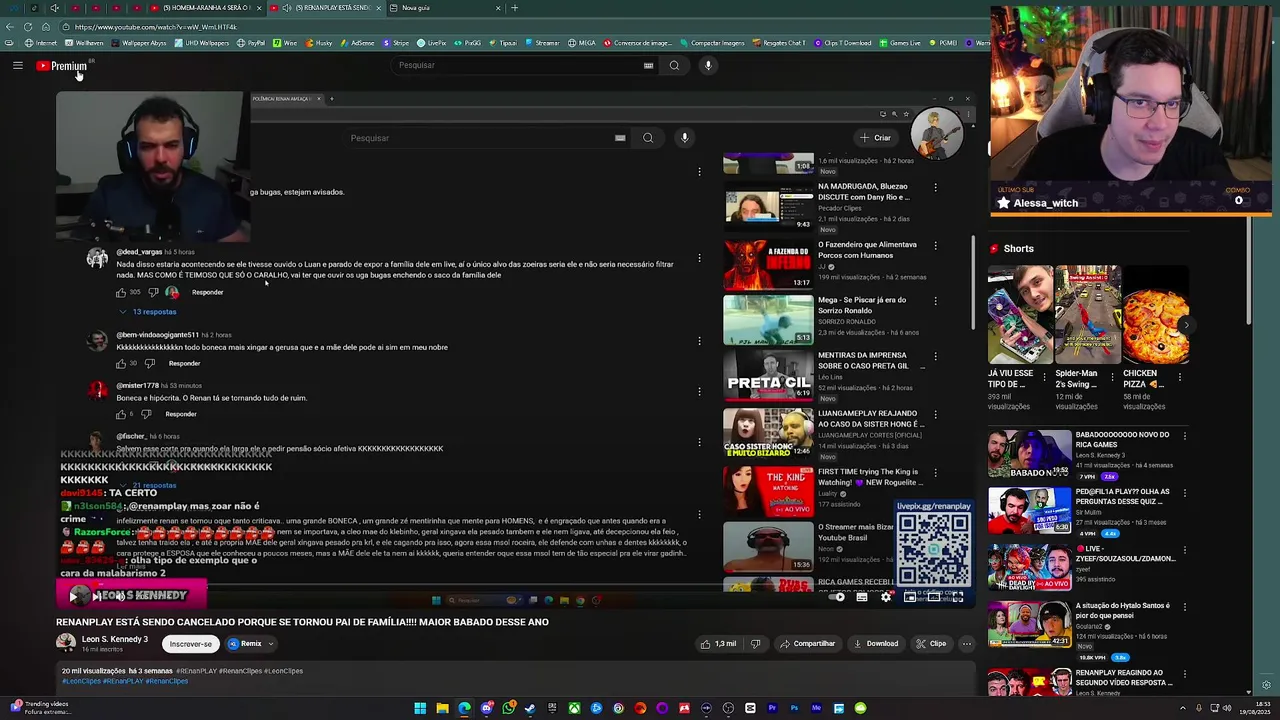Open Media Encoder from the taskbar

click(x=816, y=708)
